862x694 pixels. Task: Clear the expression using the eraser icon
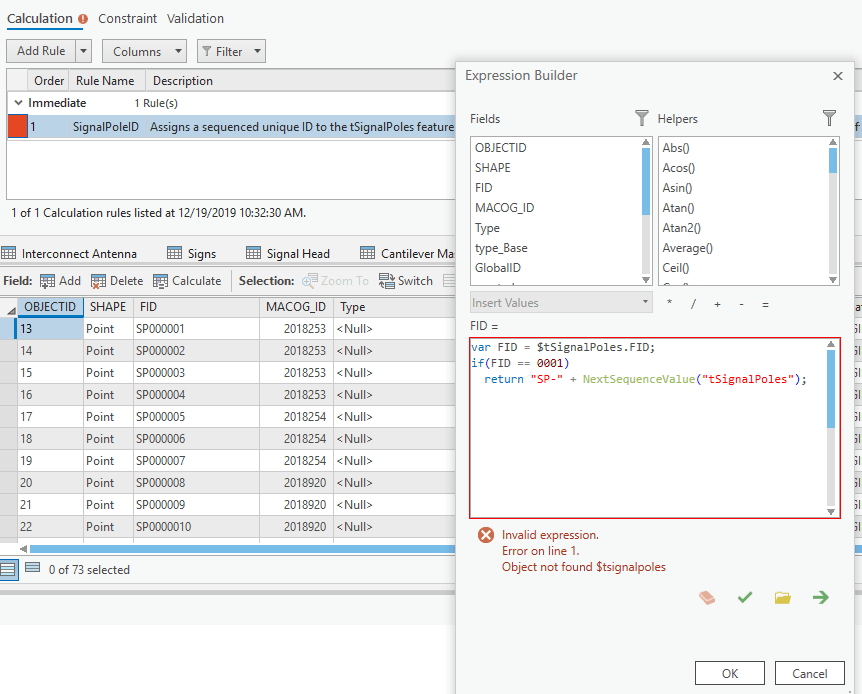pyautogui.click(x=707, y=597)
